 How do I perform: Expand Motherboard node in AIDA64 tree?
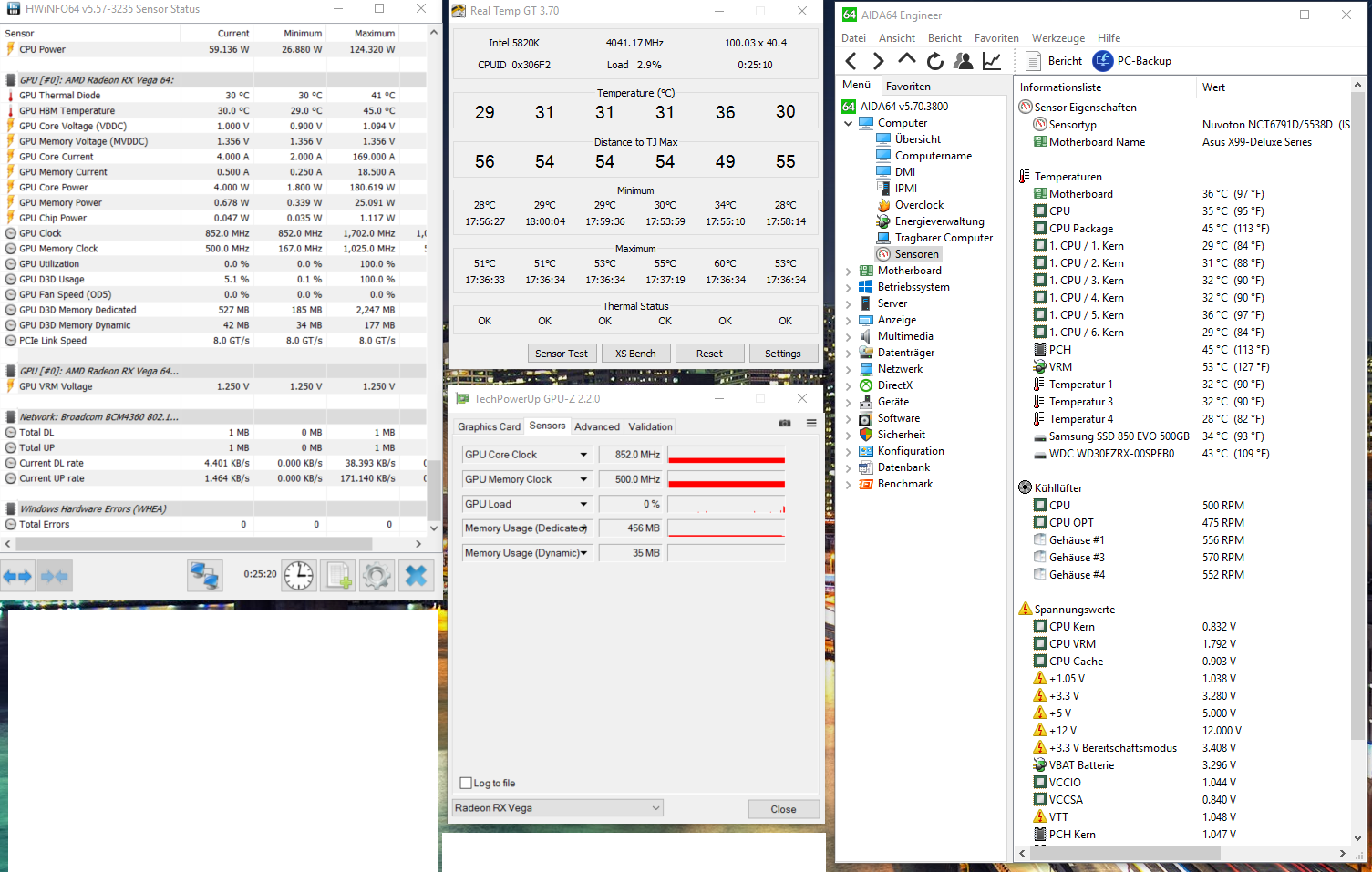[x=849, y=271]
